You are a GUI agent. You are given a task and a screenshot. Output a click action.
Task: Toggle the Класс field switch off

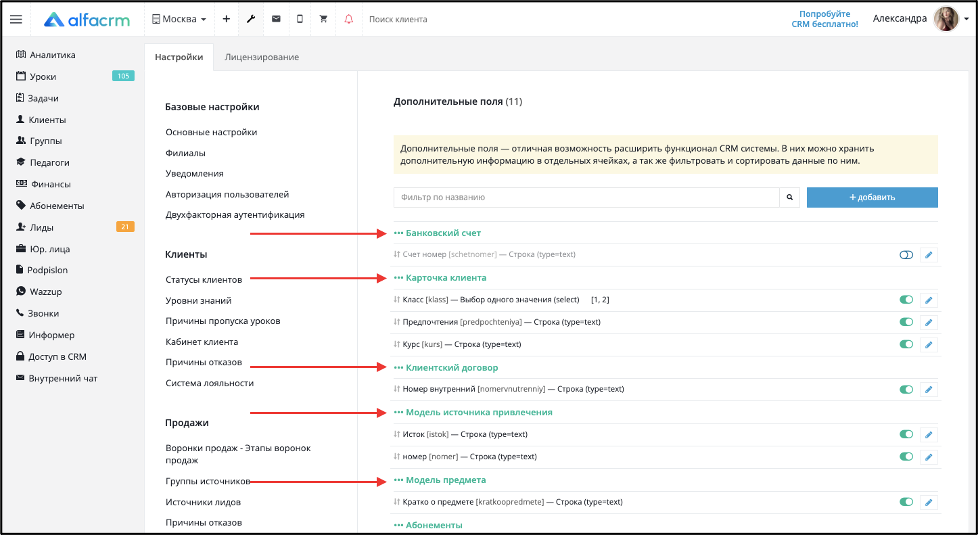coord(906,300)
